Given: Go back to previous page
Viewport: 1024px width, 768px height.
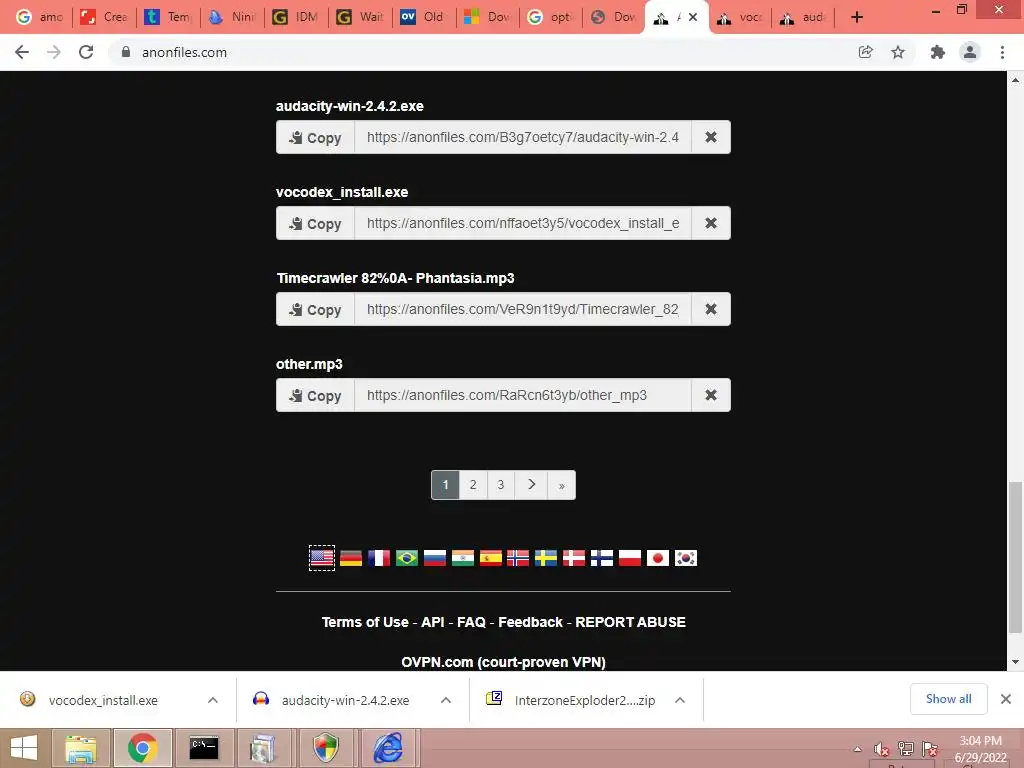Looking at the screenshot, I should tap(22, 52).
